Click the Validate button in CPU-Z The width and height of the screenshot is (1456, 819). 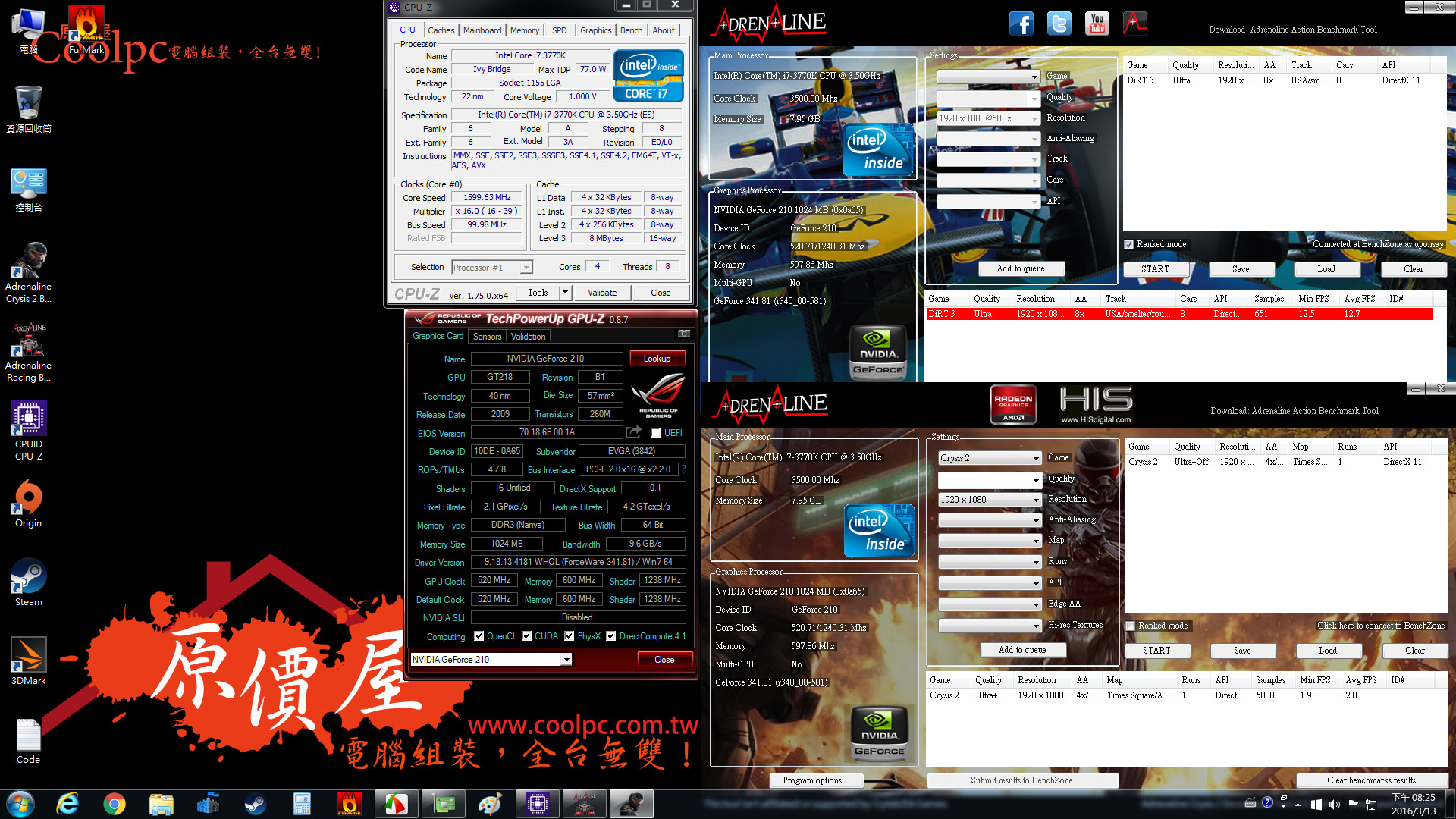point(602,293)
